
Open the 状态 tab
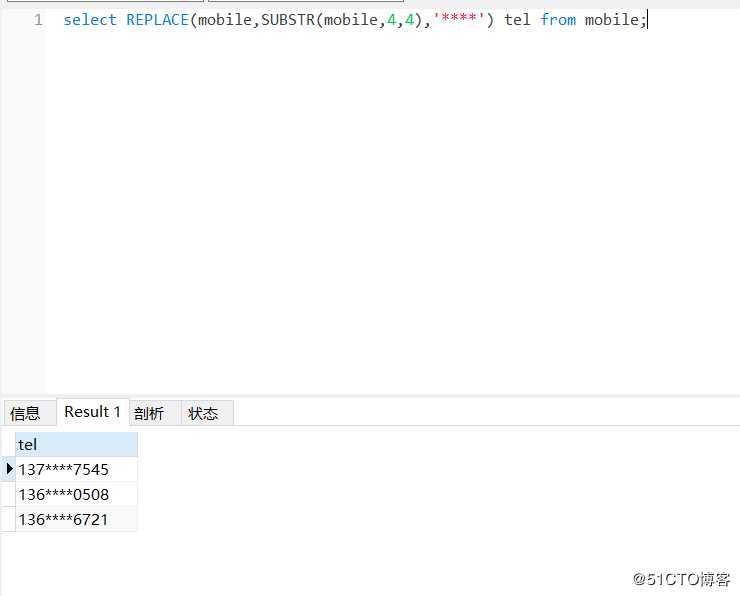pyautogui.click(x=207, y=413)
